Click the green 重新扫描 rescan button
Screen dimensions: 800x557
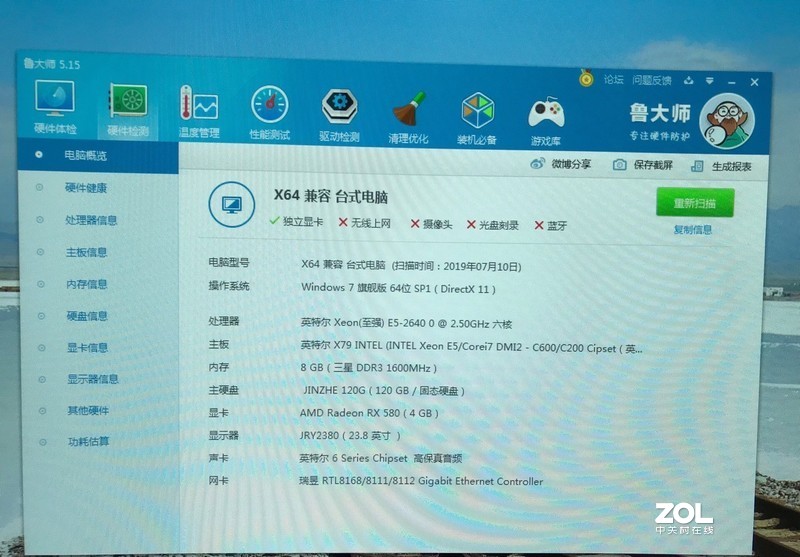695,203
